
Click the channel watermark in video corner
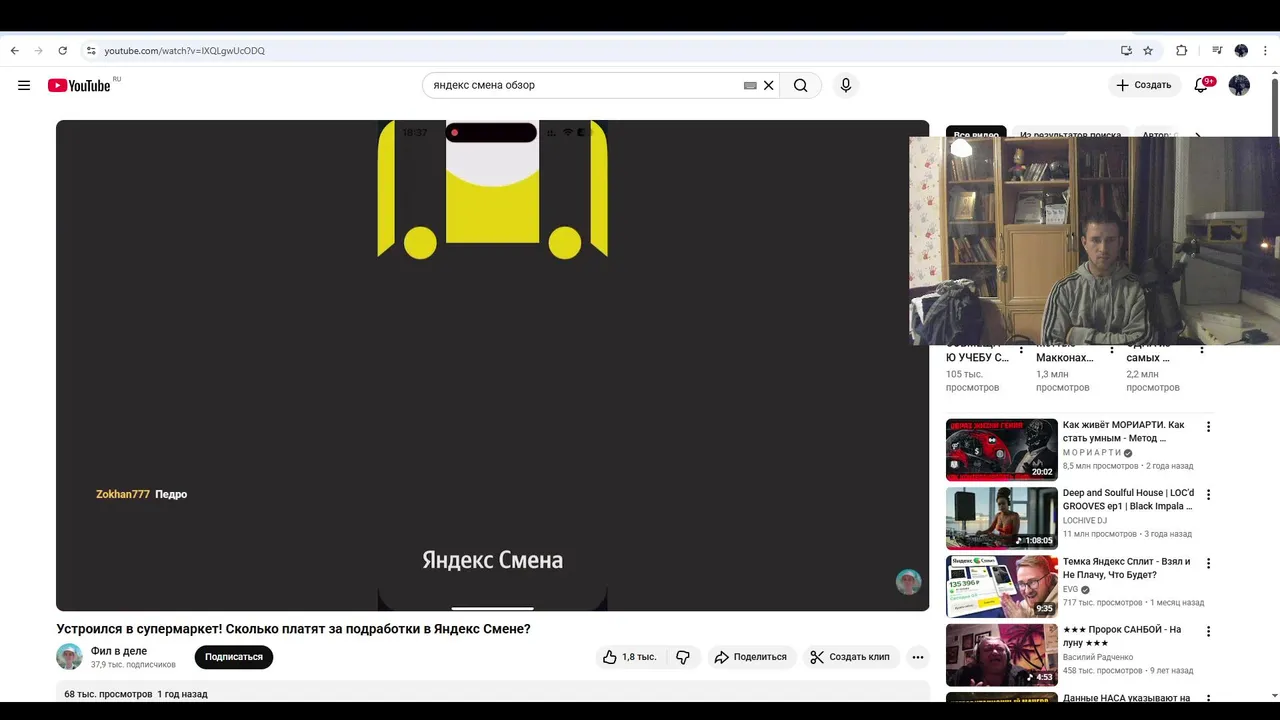click(x=908, y=582)
